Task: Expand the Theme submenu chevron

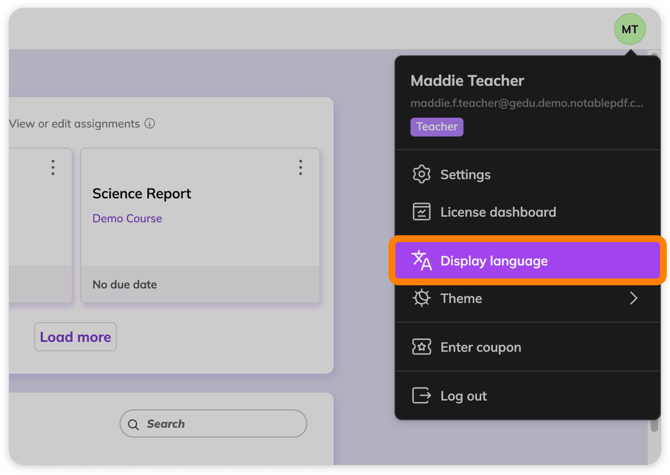Action: pyautogui.click(x=633, y=298)
